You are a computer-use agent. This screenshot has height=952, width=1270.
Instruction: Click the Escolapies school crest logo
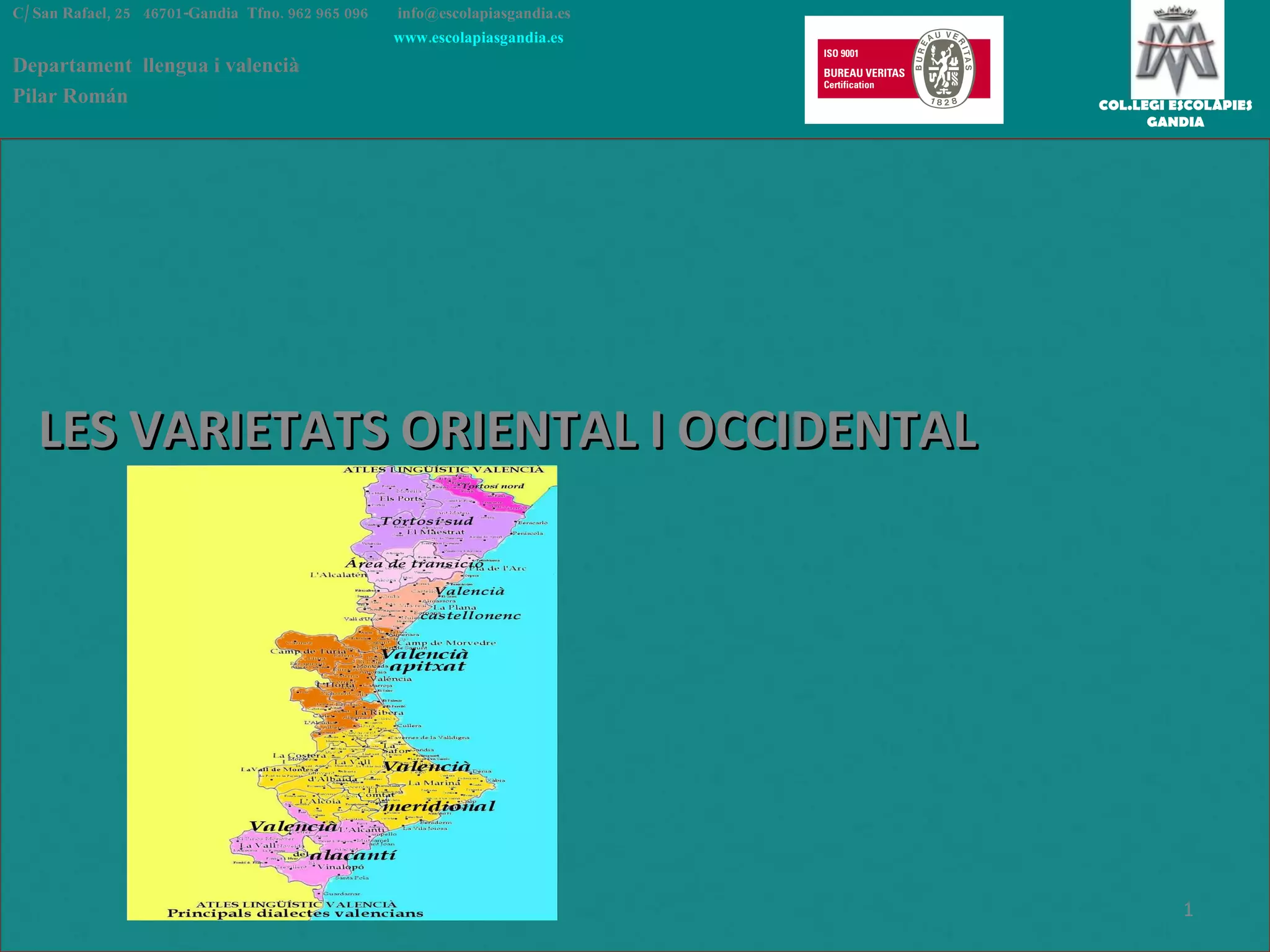coord(1177,50)
